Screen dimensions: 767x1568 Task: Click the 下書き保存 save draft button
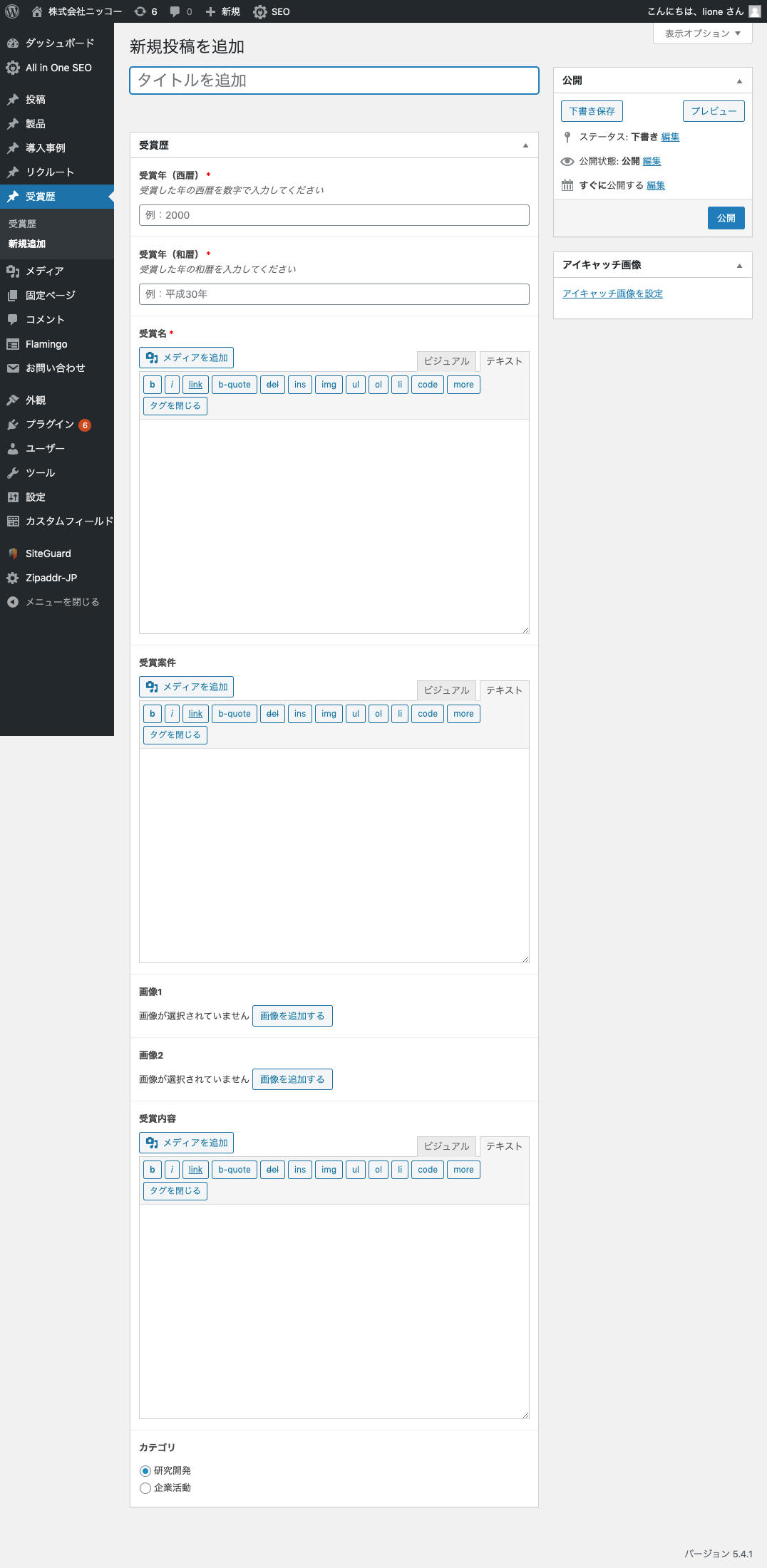pos(592,111)
